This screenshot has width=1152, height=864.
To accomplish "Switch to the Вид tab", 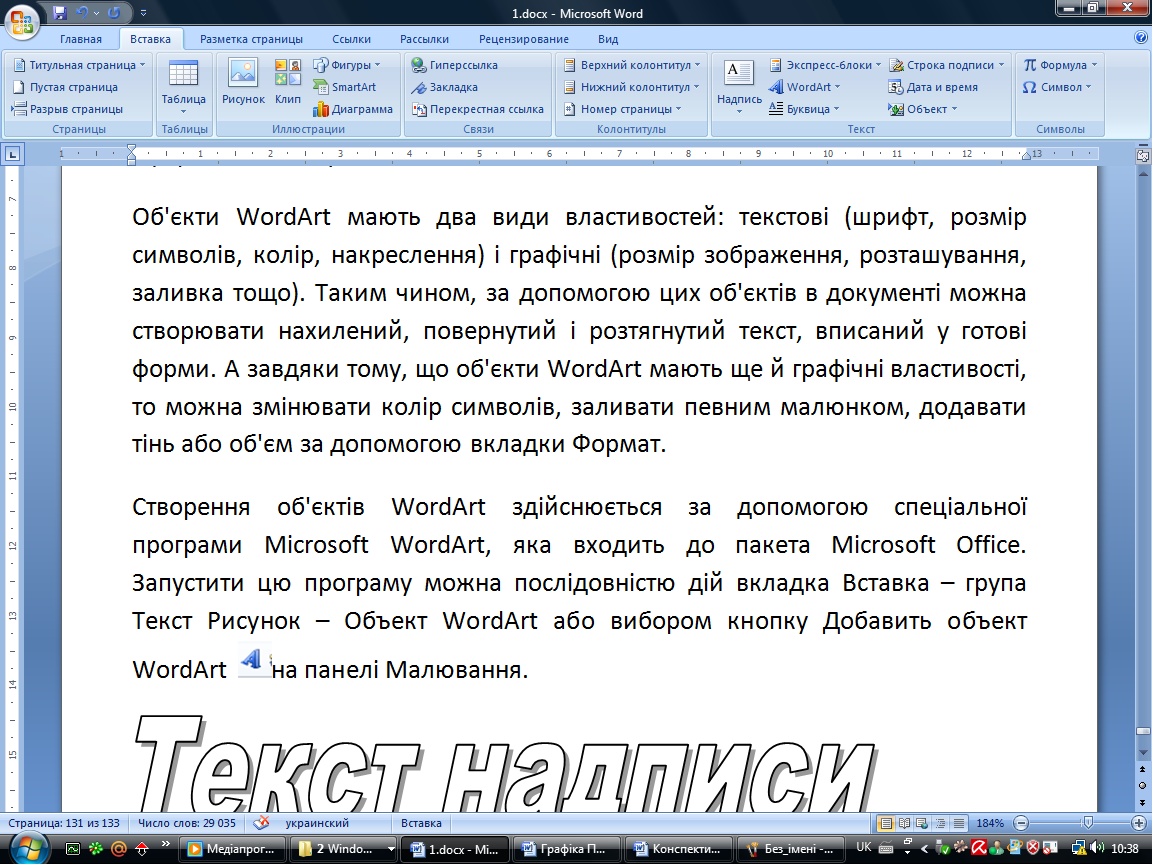I will point(608,39).
